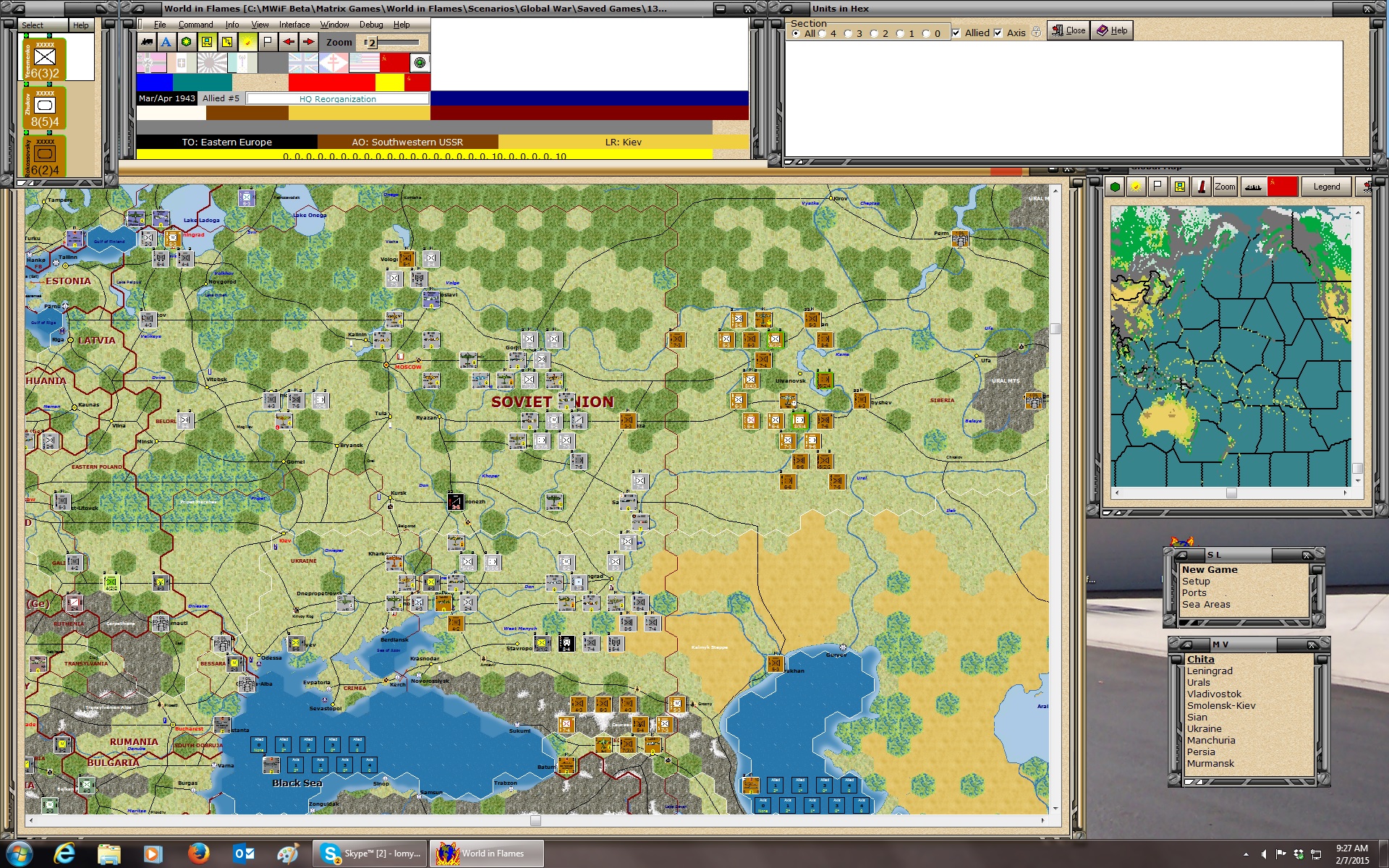This screenshot has height=868, width=1389.
Task: Click the green hexagon icon in main toolbar
Action: 187,42
